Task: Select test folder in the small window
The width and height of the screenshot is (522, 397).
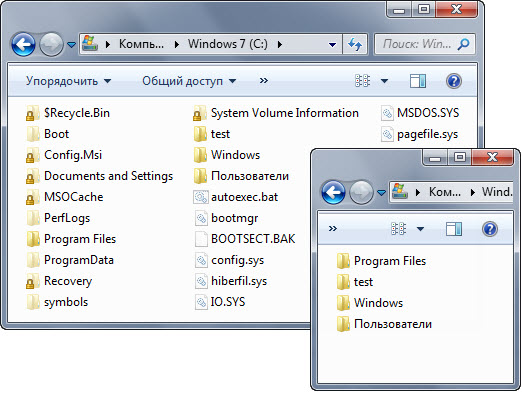Action: pyautogui.click(x=355, y=282)
